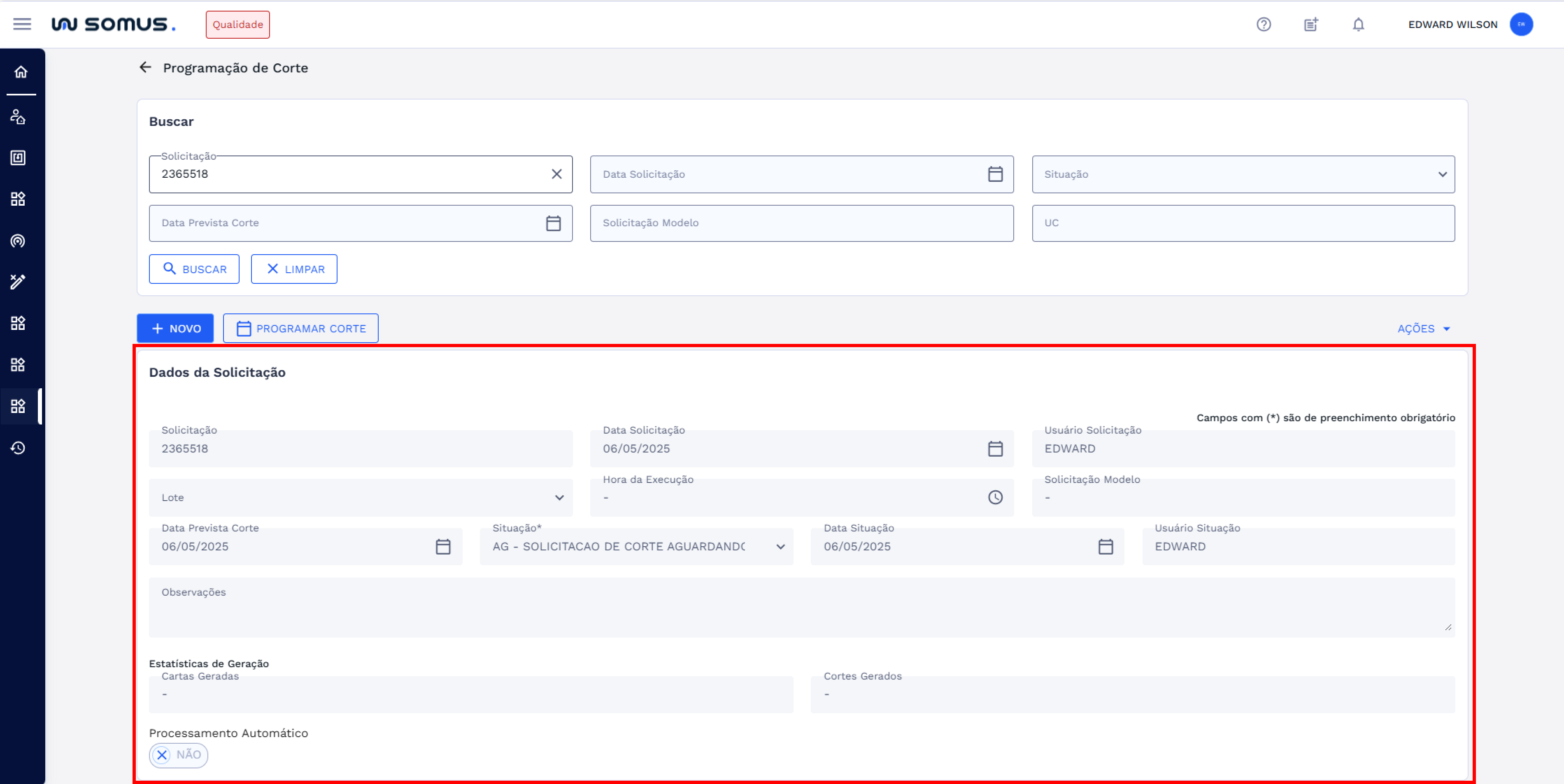1564x784 pixels.
Task: Click the back arrow beside Programação de Corte
Action: pyautogui.click(x=145, y=67)
